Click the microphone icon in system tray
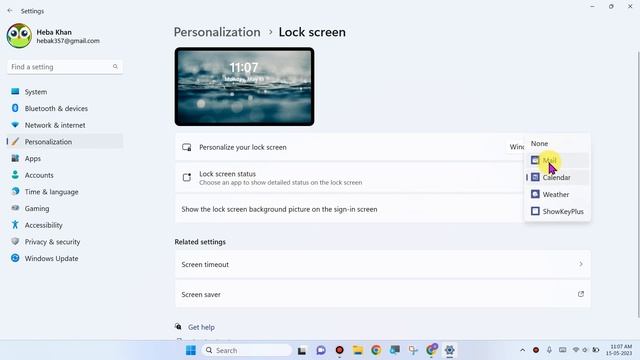This screenshot has height=360, width=640. [549, 350]
